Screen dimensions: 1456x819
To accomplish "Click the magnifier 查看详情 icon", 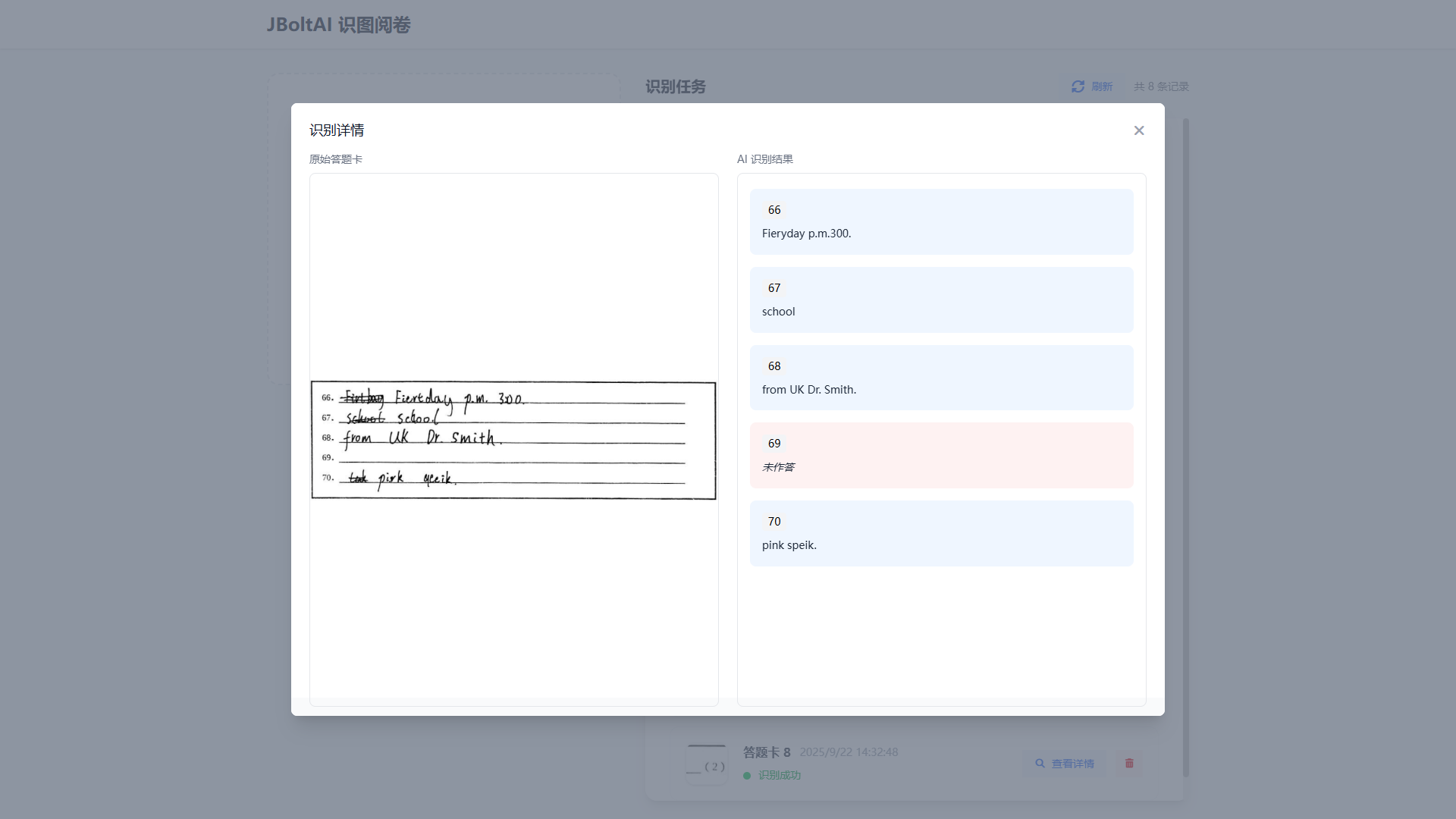I will point(1040,764).
